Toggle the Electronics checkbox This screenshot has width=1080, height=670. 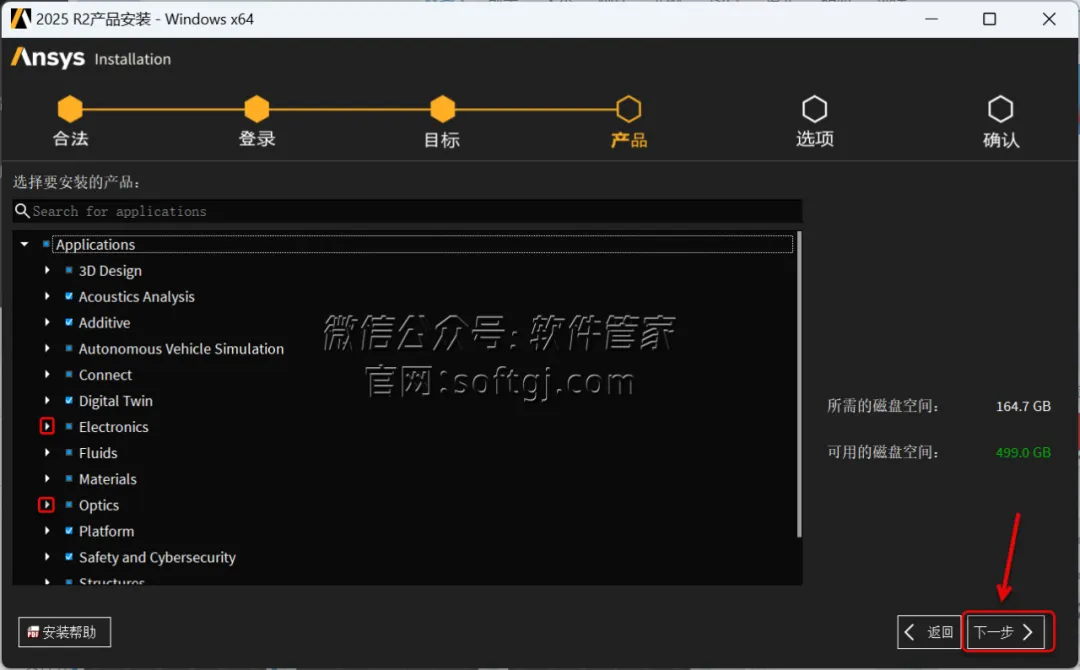[69, 426]
